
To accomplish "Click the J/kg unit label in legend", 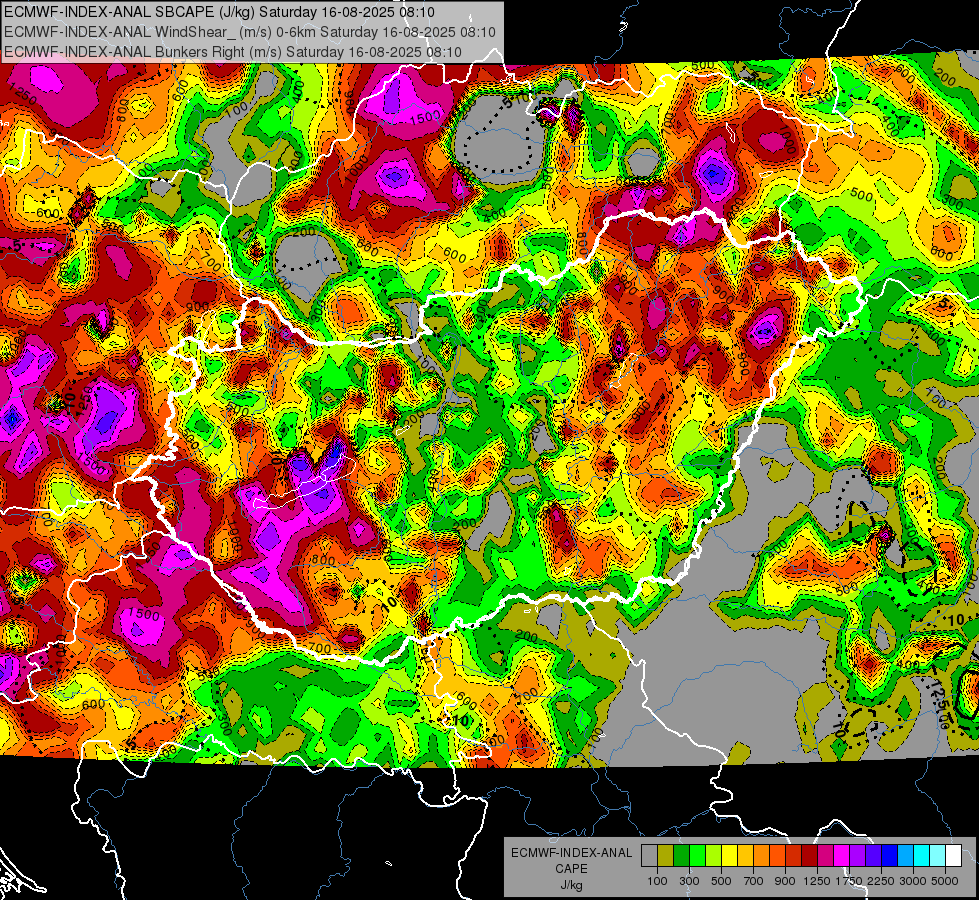I will [x=571, y=885].
